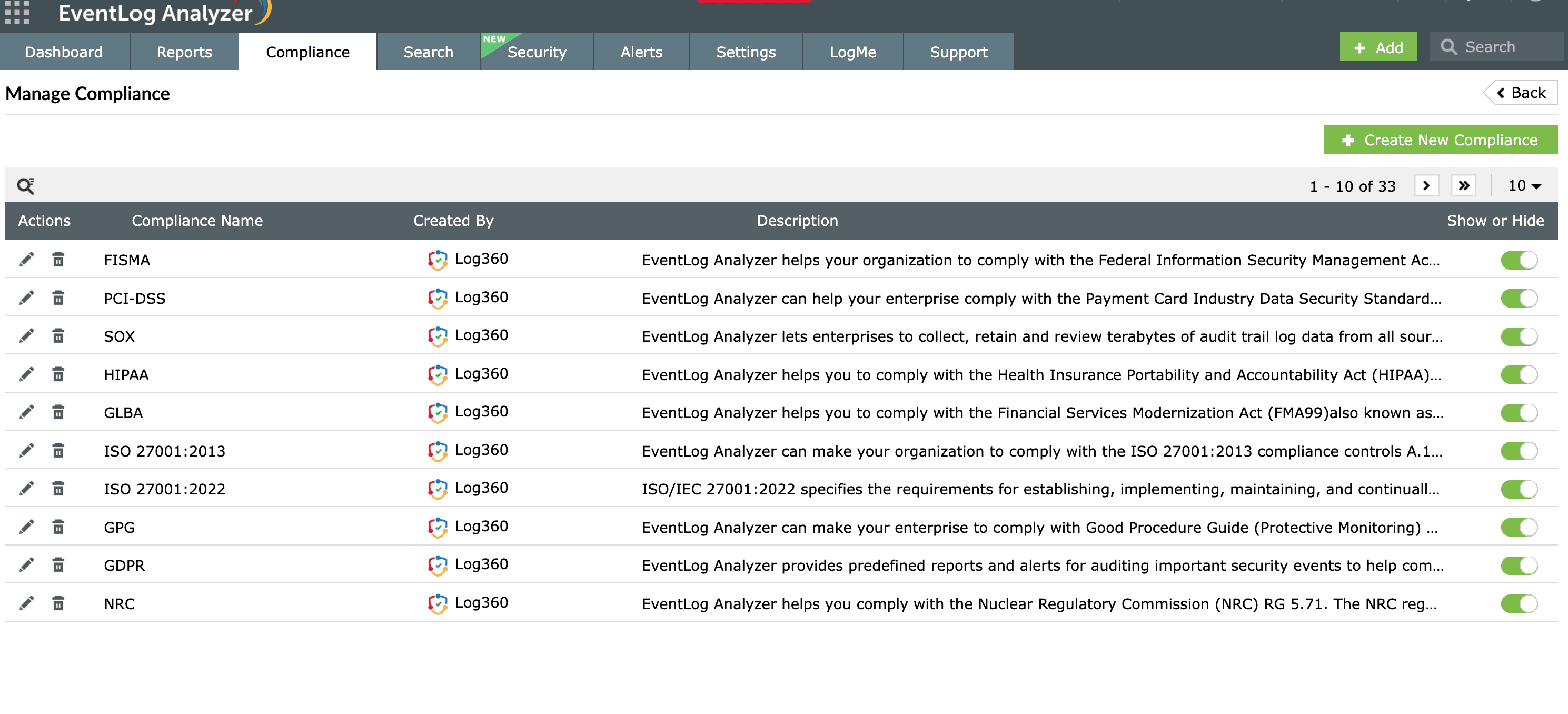
Task: Click the GDPR compliance name
Action: pyautogui.click(x=124, y=566)
